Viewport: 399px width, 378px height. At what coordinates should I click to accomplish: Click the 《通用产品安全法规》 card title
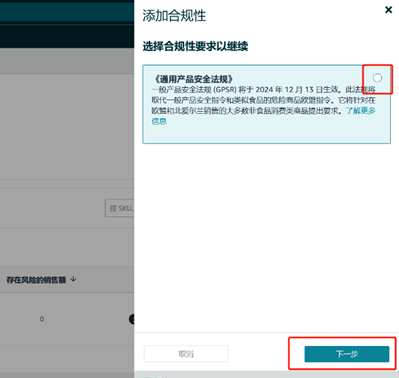pyautogui.click(x=193, y=79)
